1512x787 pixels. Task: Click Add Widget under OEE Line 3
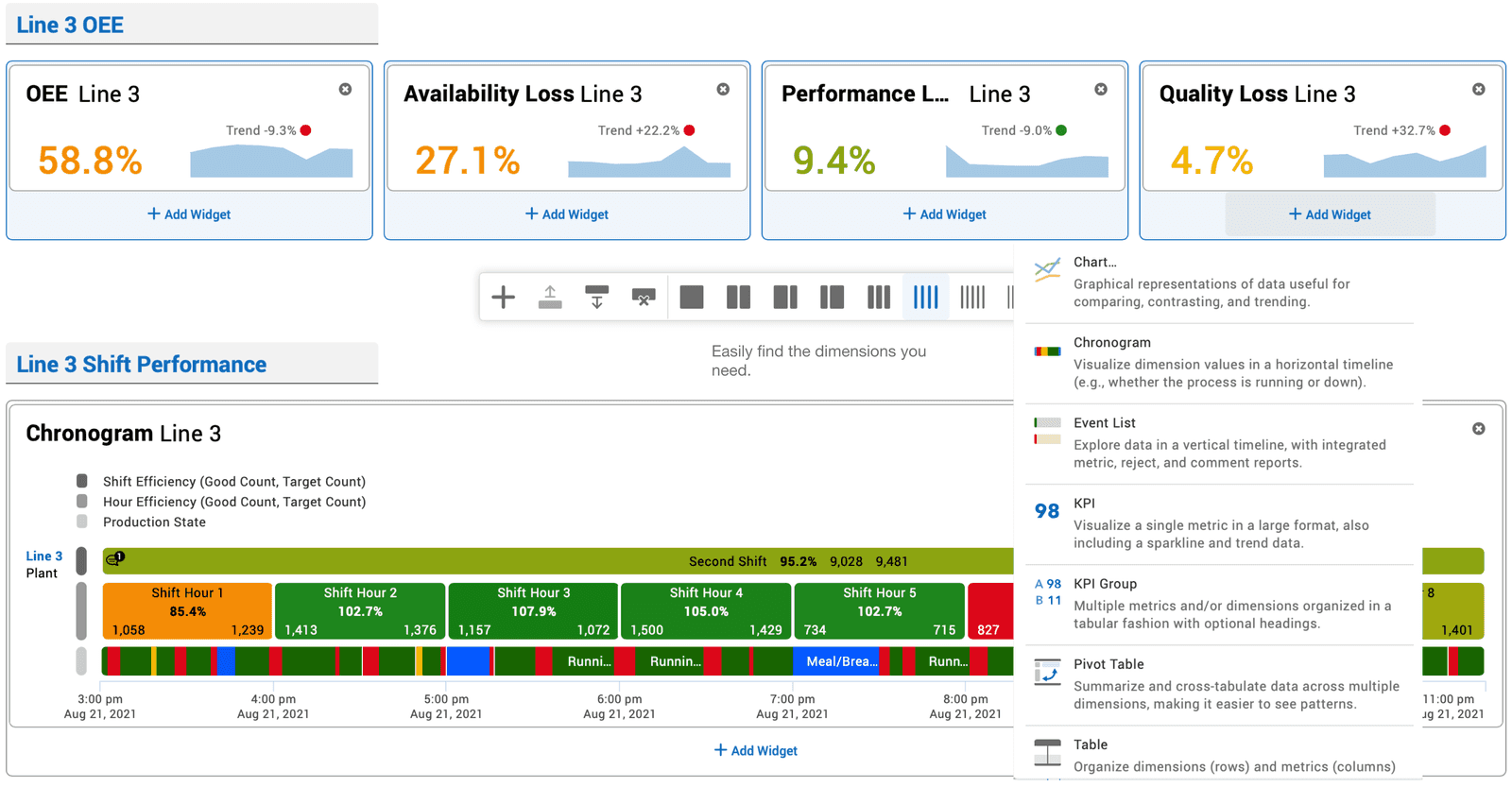click(x=189, y=214)
